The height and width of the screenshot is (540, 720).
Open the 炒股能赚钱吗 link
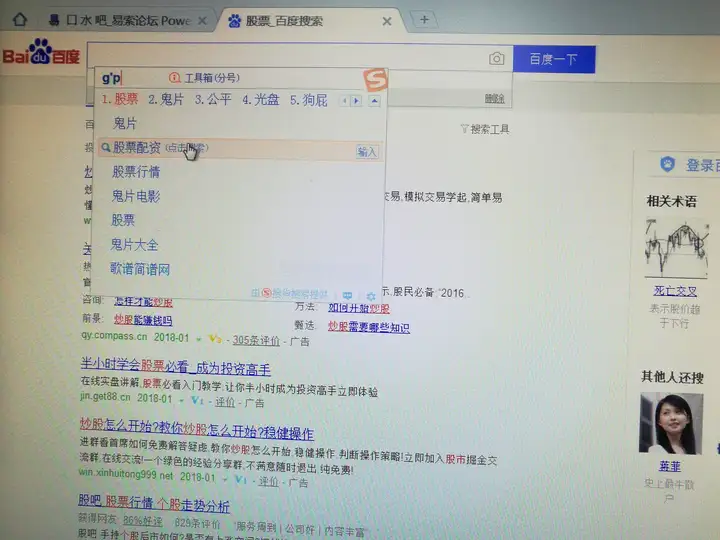coord(143,320)
